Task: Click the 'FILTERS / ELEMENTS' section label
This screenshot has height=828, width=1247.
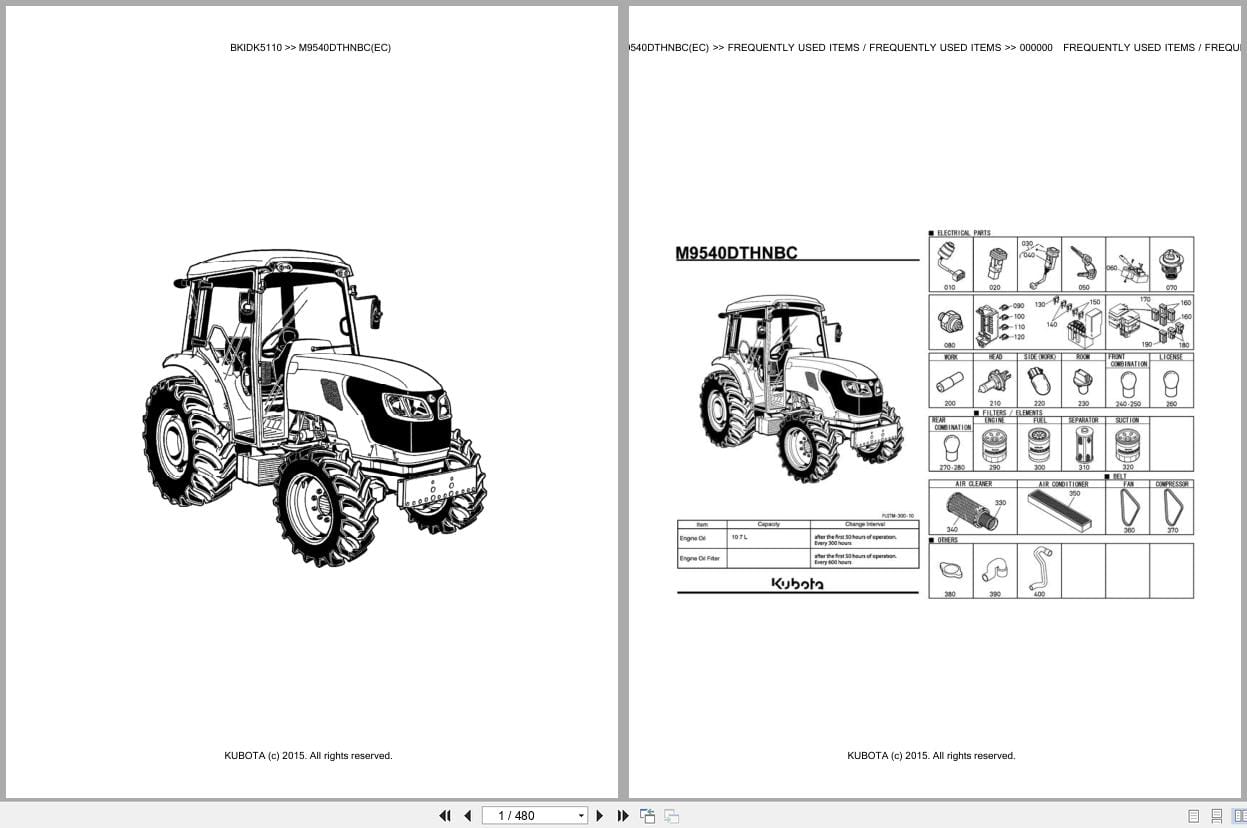Action: point(1011,412)
